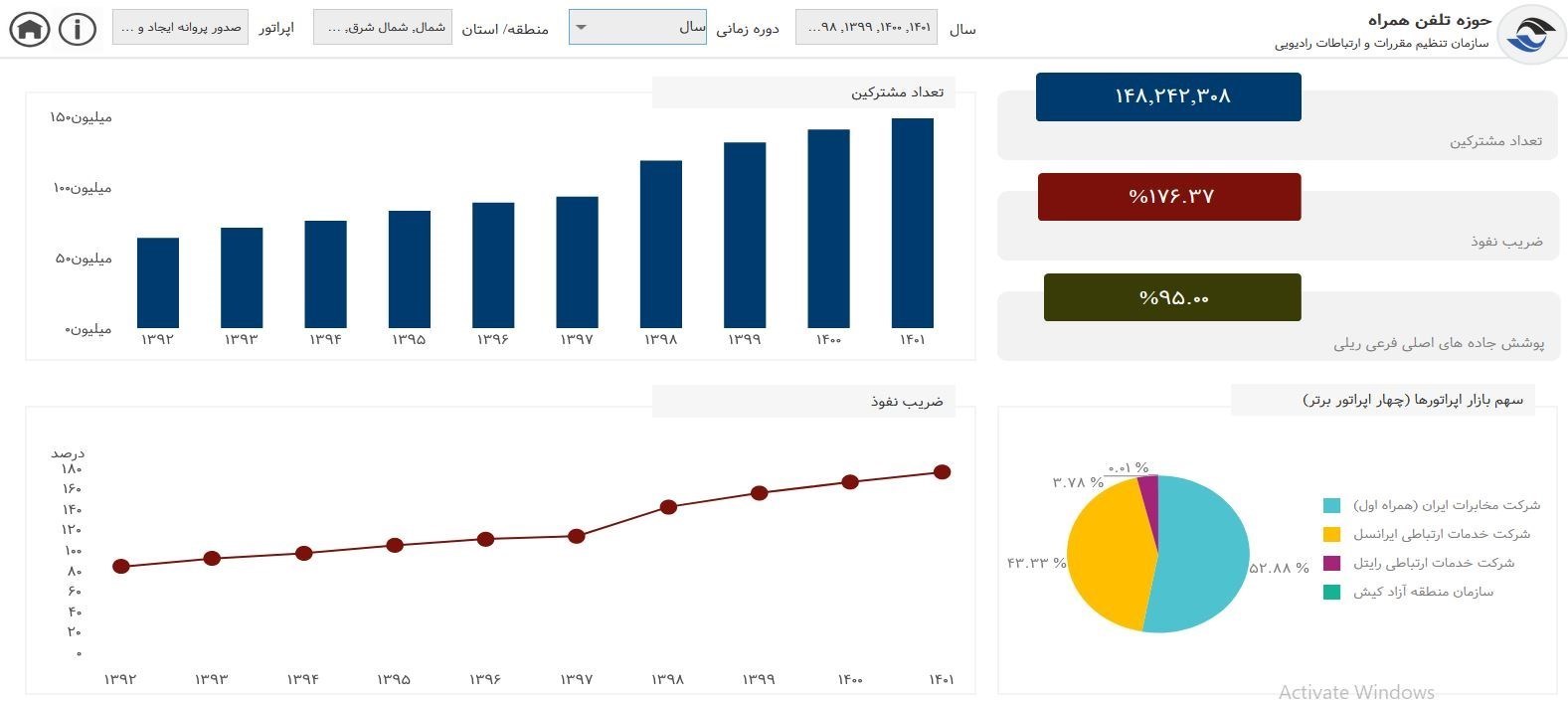Screen dimensions: 1568x701
Task: Click the yellow Irancell legend swatch
Action: tap(1331, 535)
